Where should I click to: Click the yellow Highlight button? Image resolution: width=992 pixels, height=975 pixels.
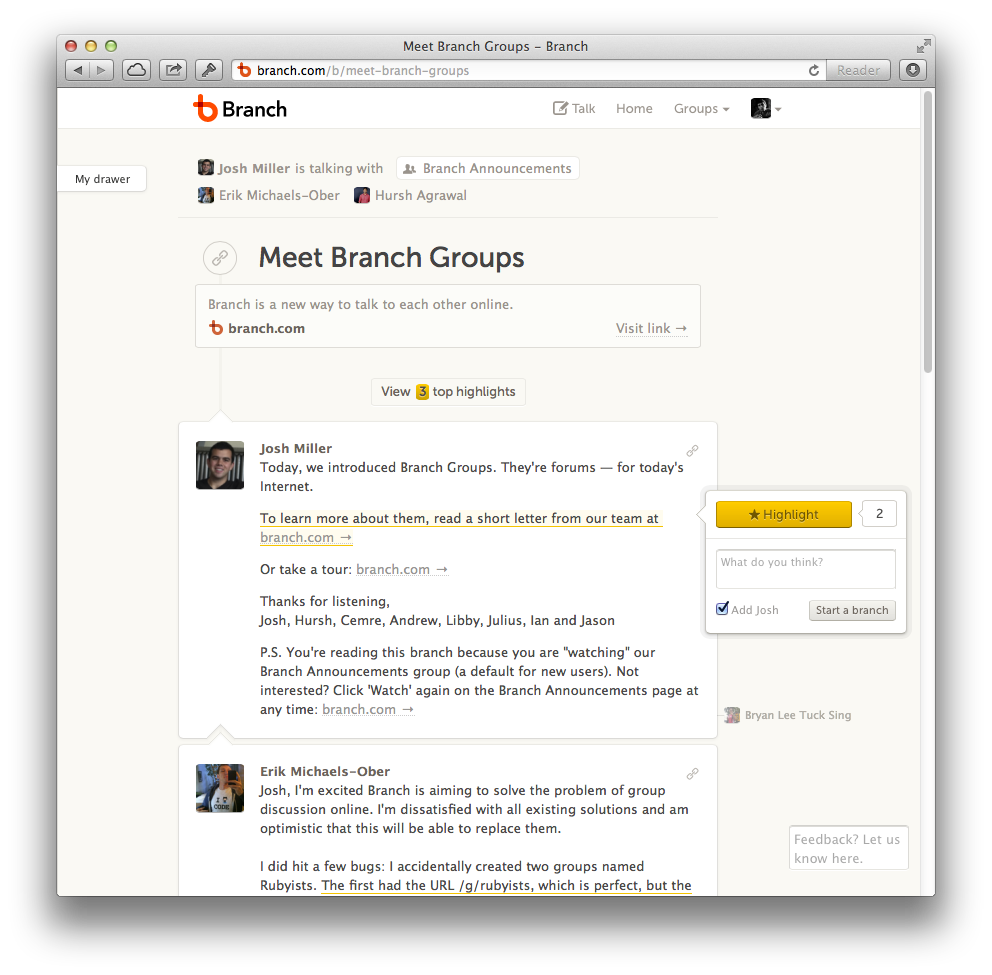coord(783,514)
